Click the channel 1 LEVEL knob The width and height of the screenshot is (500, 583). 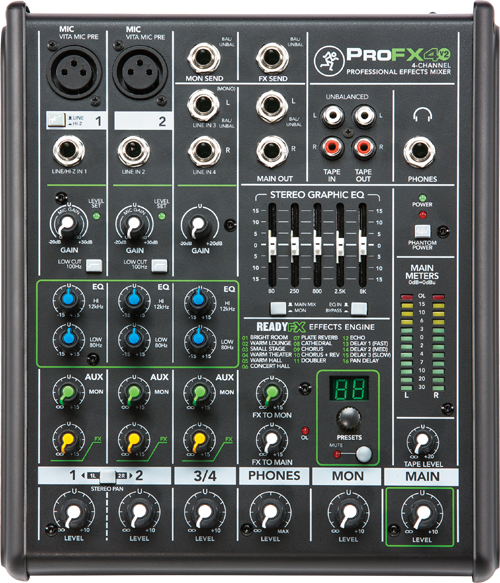pyautogui.click(x=74, y=513)
